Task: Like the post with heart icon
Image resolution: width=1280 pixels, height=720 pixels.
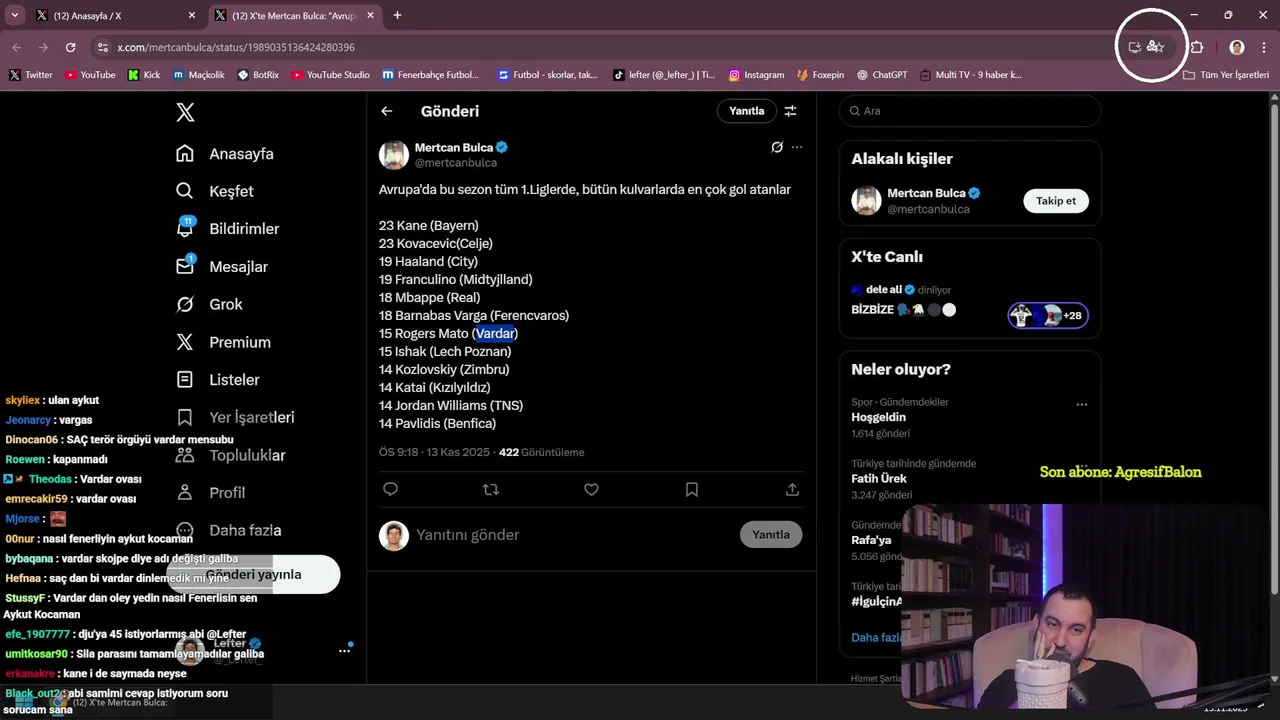Action: [591, 489]
